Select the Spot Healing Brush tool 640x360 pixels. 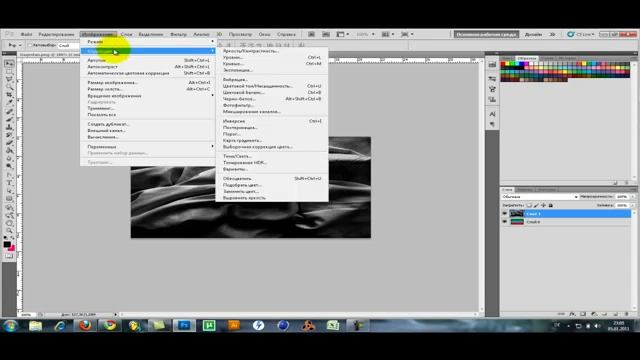9,111
